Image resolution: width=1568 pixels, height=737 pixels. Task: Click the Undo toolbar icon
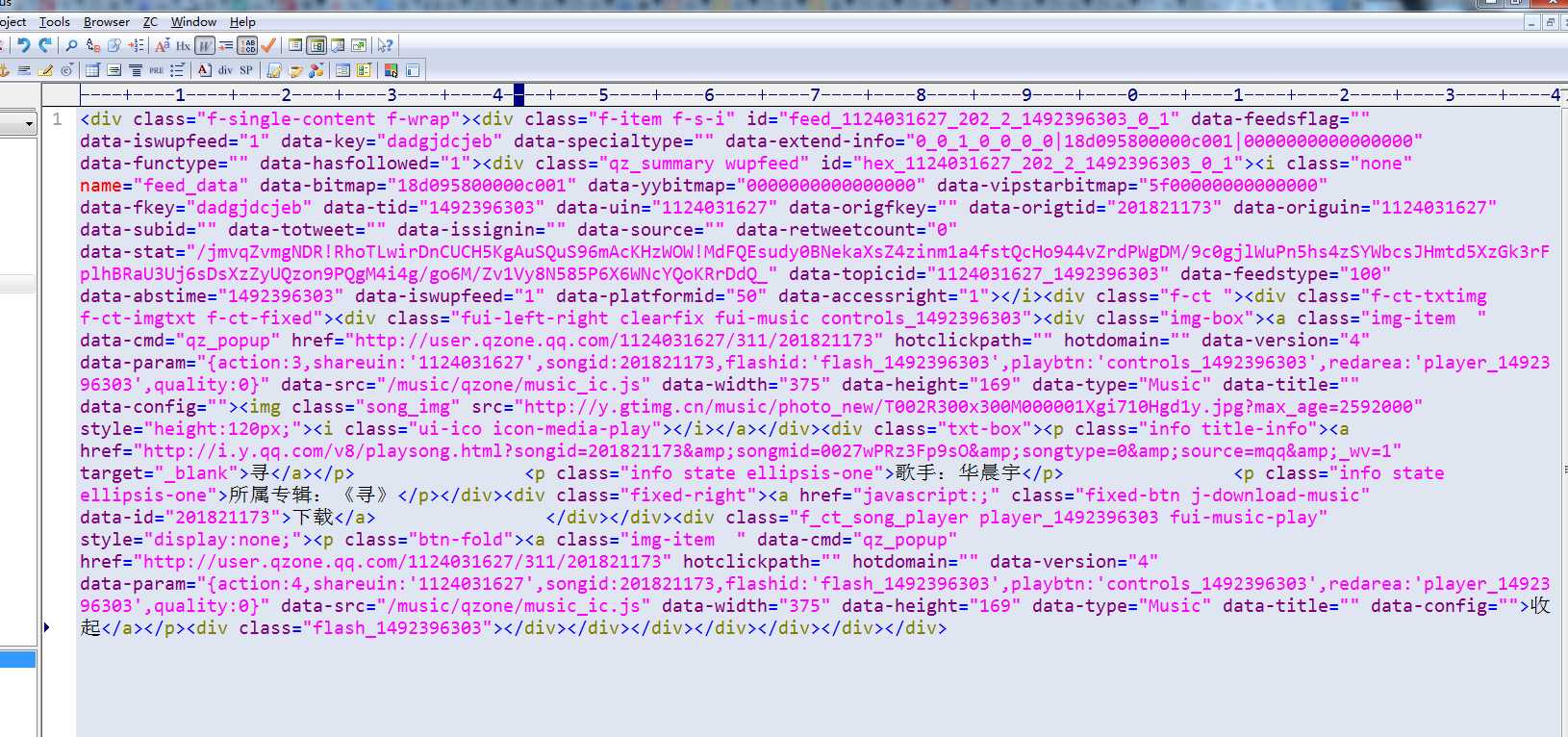[24, 45]
